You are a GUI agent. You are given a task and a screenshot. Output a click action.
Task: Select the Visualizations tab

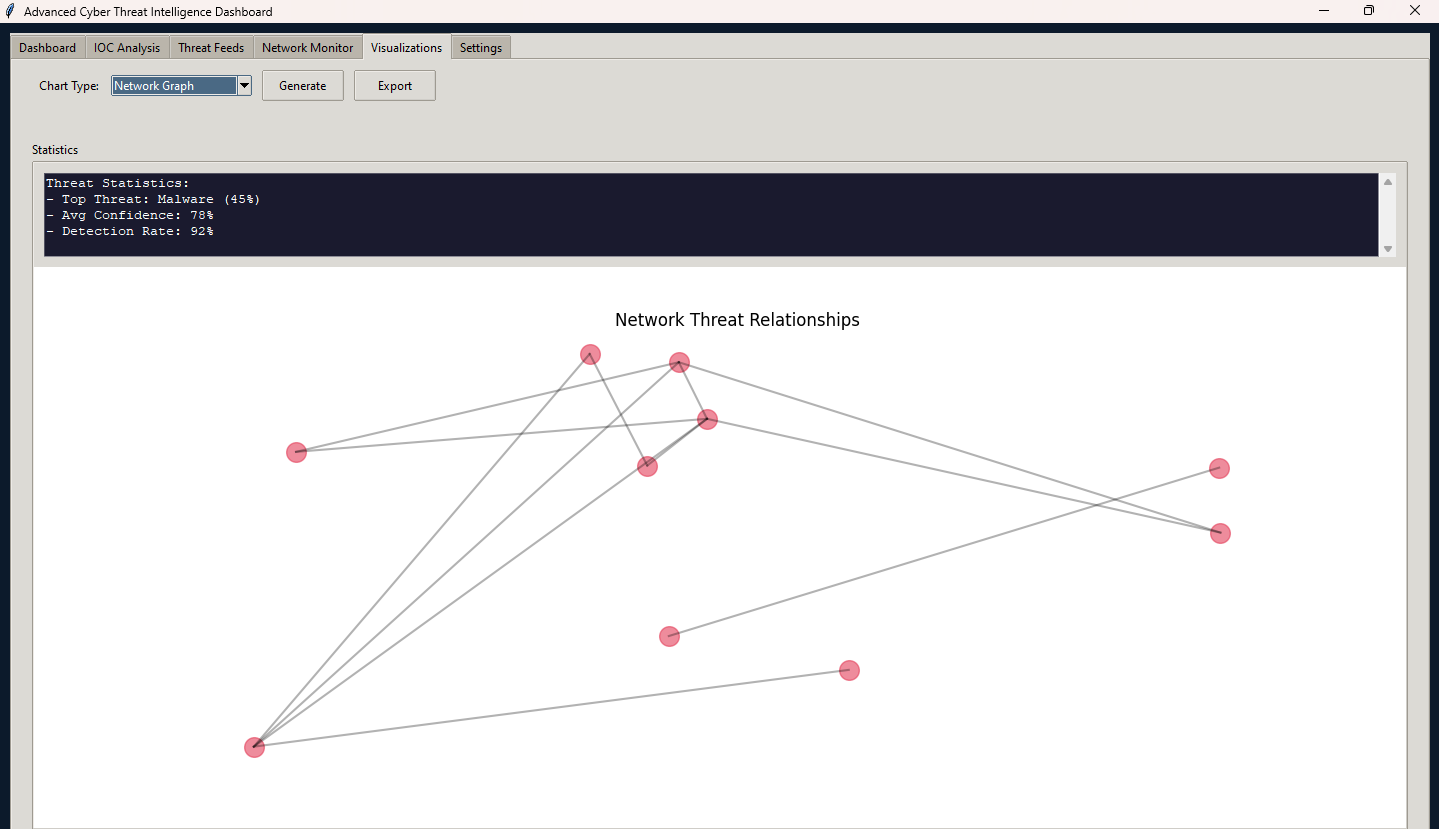click(x=406, y=48)
